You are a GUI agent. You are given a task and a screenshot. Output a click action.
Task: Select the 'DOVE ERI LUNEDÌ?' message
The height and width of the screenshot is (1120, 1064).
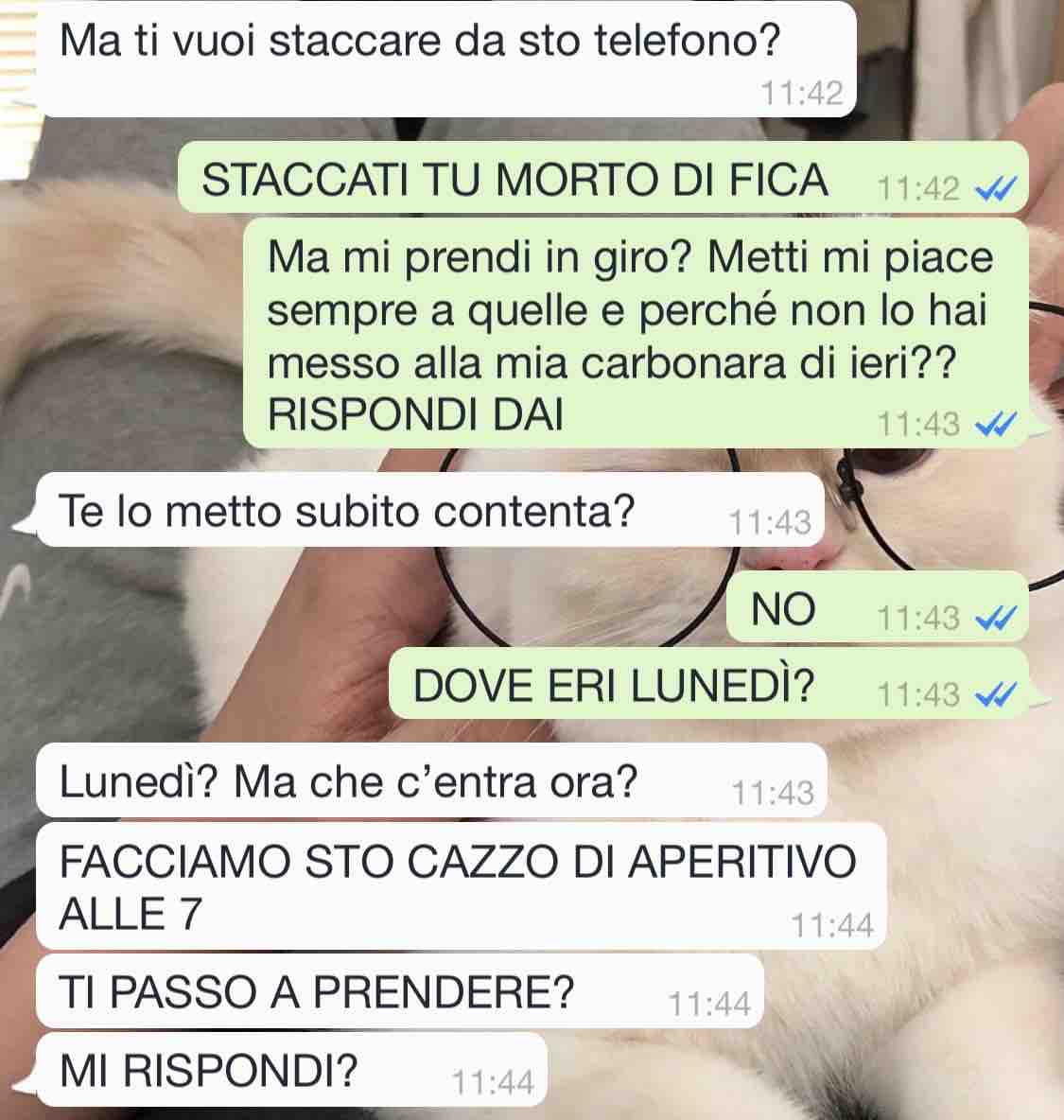(710, 684)
